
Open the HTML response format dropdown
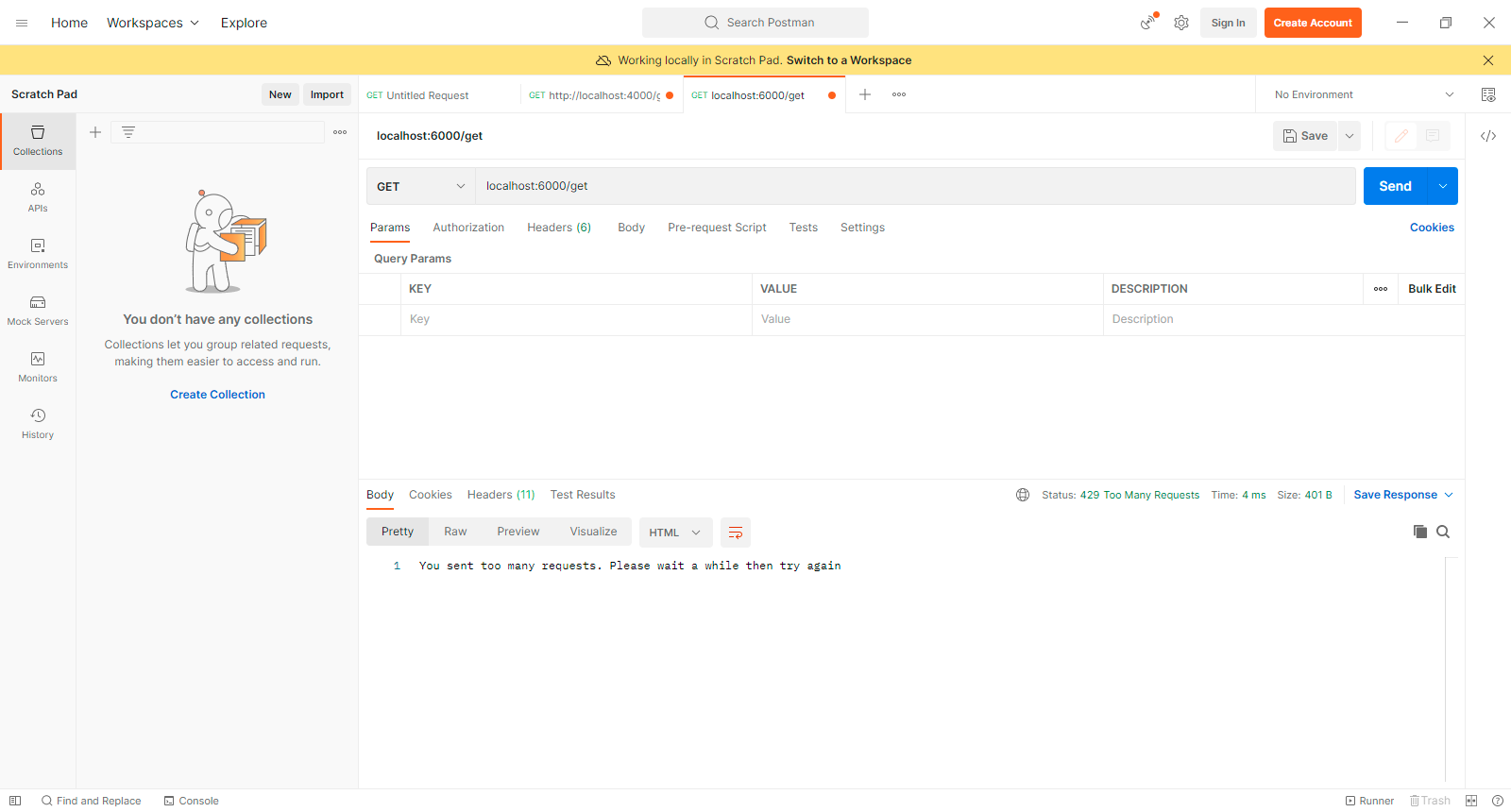tap(675, 533)
